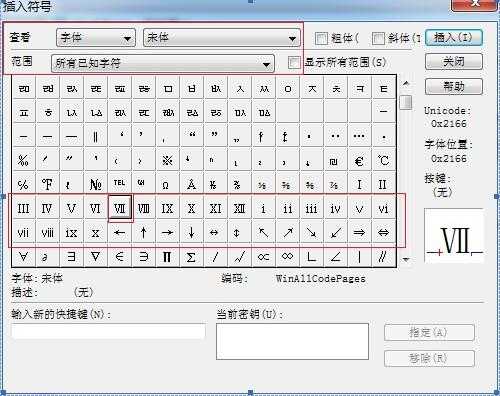Image resolution: width=500 pixels, height=396 pixels.
Task: Choose the infinity ∞ symbol
Action: pyautogui.click(x=287, y=257)
